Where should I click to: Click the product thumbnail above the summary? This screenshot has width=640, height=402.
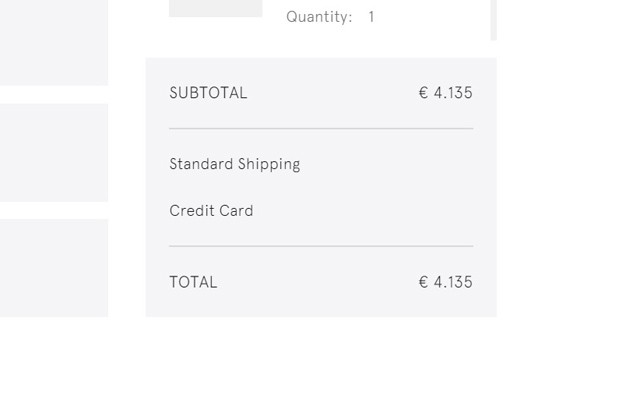click(x=215, y=8)
